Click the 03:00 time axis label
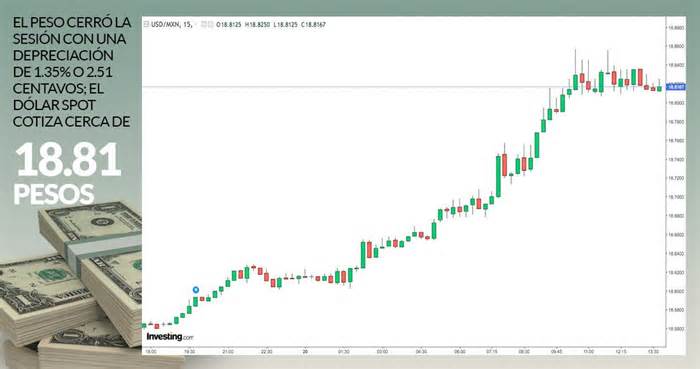 coord(382,352)
